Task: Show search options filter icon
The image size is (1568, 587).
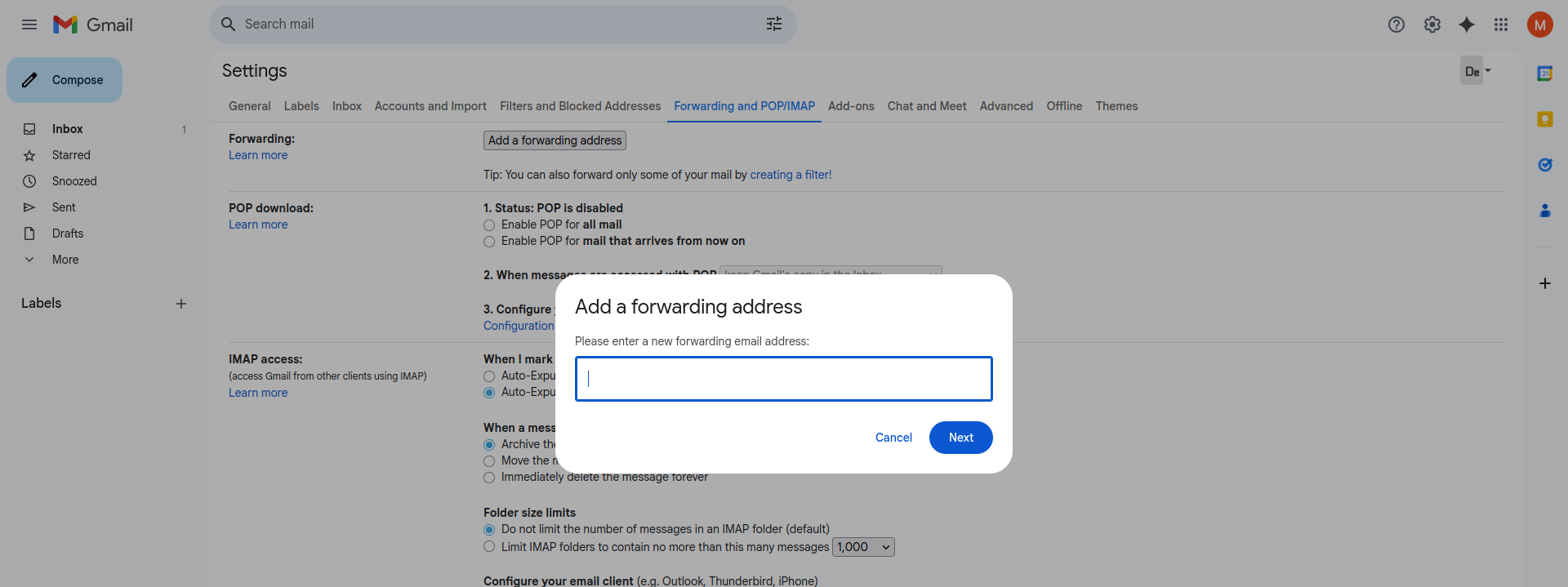Action: coord(774,24)
